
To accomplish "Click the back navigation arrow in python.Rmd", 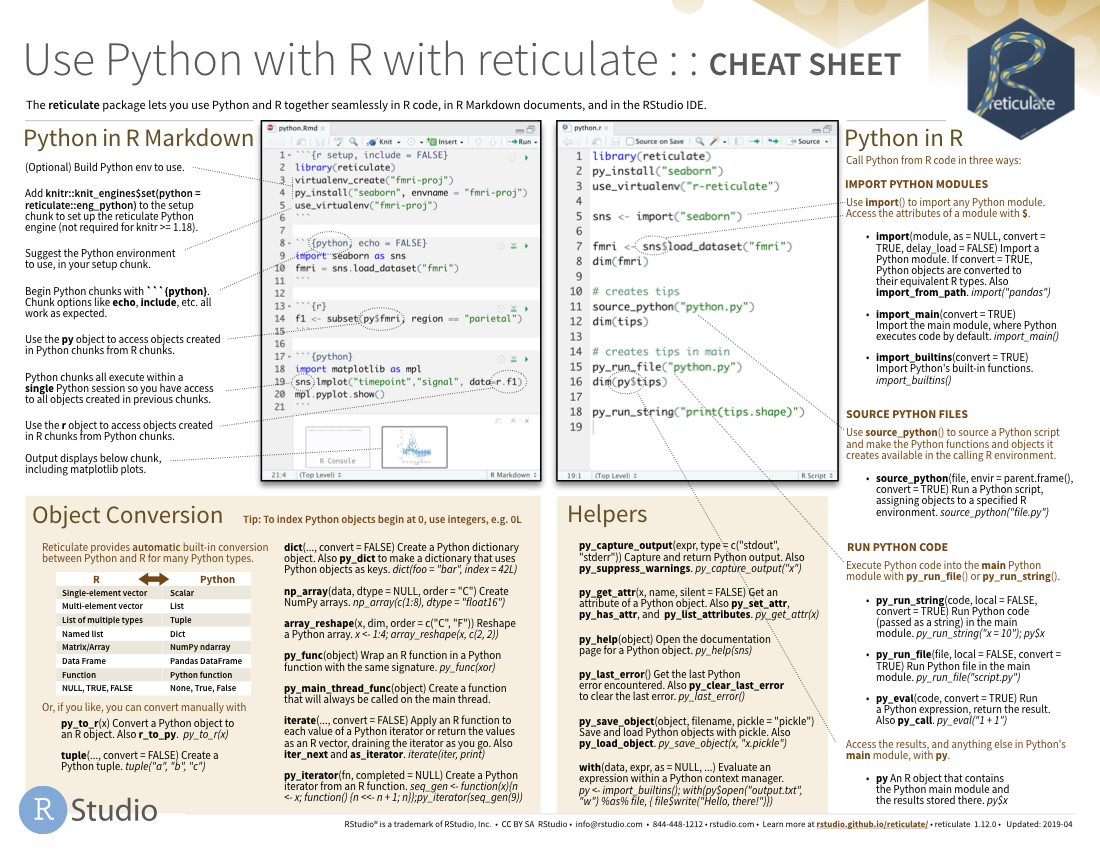I will tap(272, 141).
